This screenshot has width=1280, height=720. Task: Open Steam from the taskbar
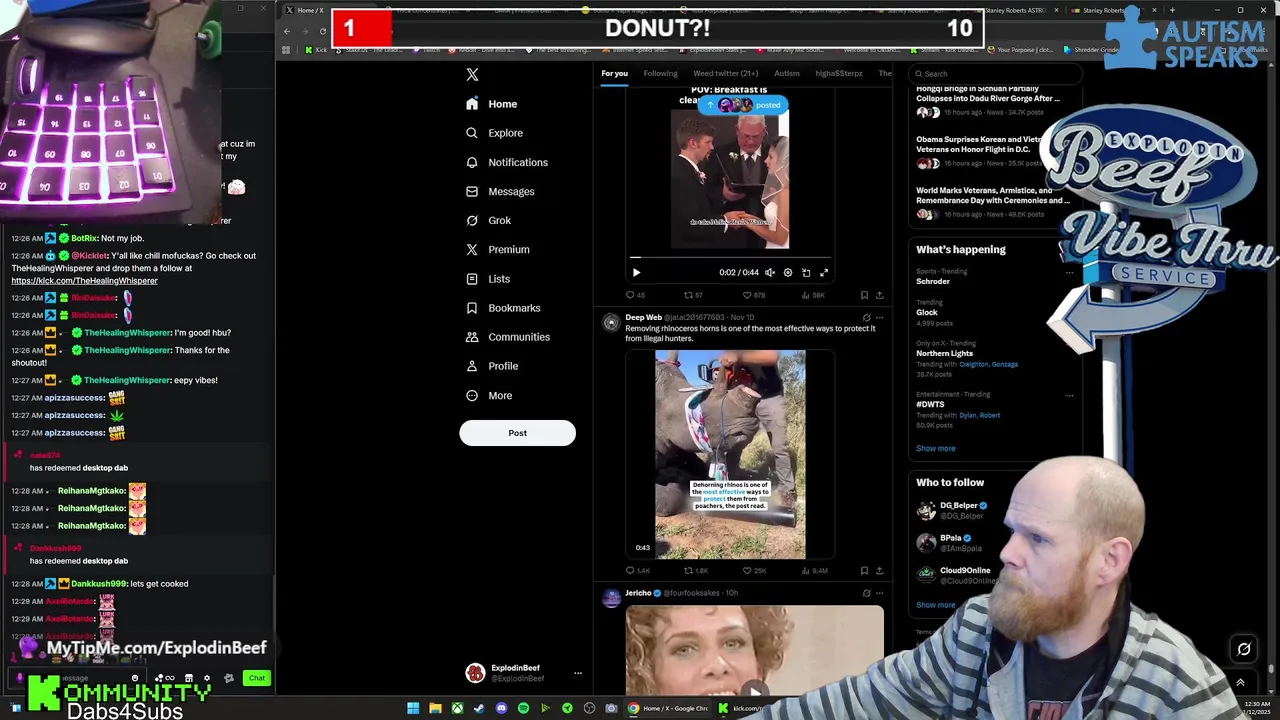pos(479,708)
